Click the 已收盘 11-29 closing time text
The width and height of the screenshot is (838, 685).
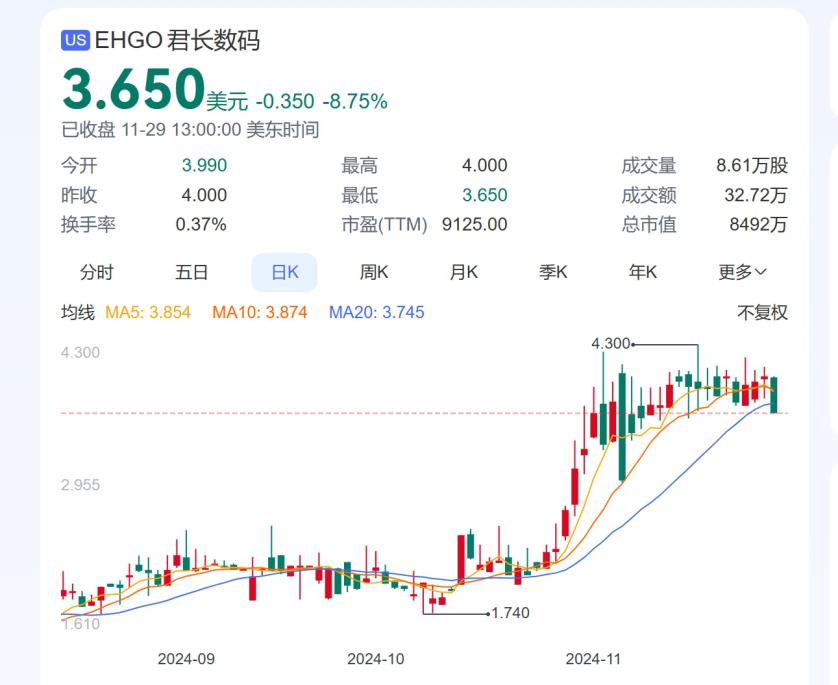[x=190, y=130]
